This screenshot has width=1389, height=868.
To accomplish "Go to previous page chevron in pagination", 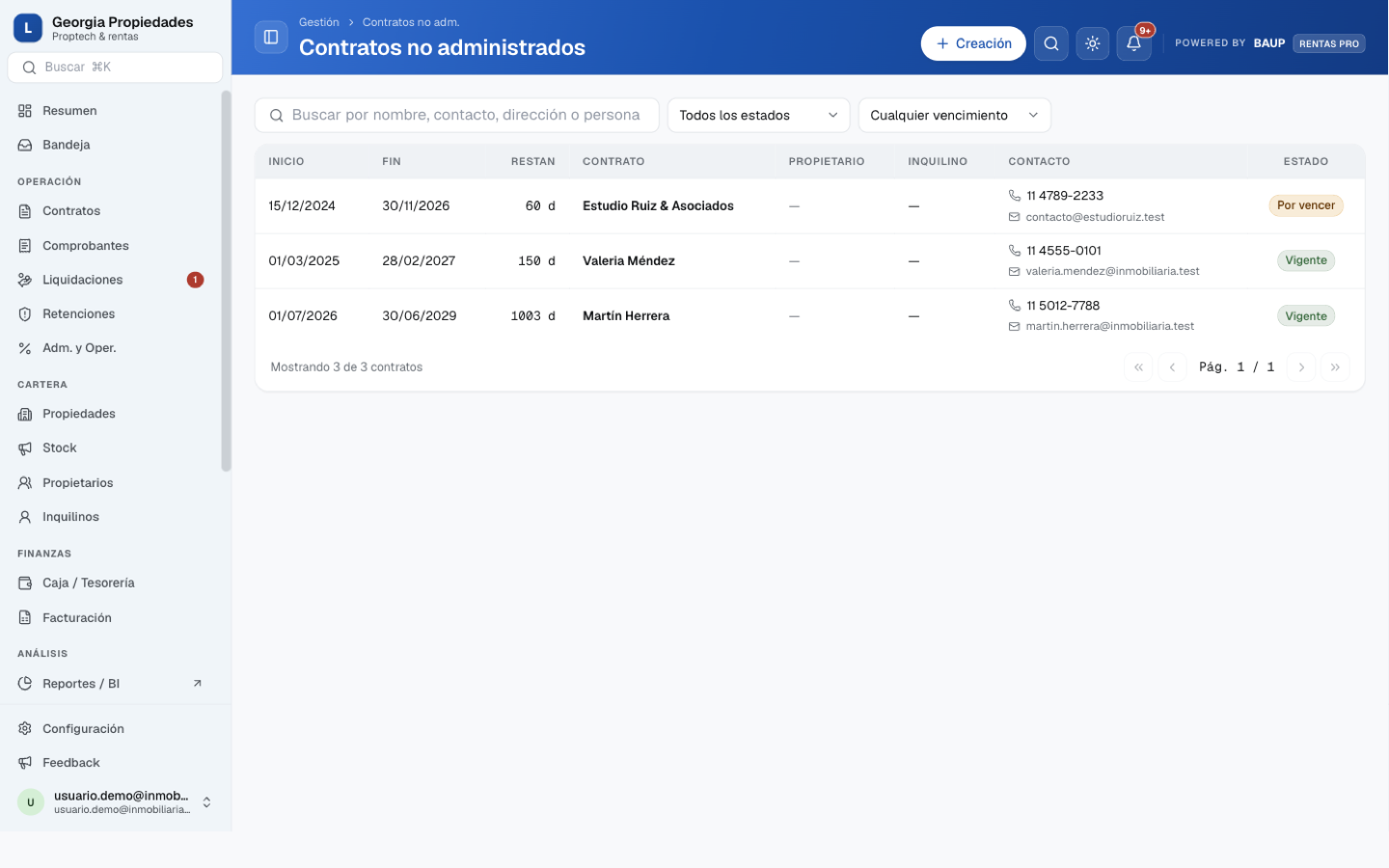I will tap(1172, 367).
